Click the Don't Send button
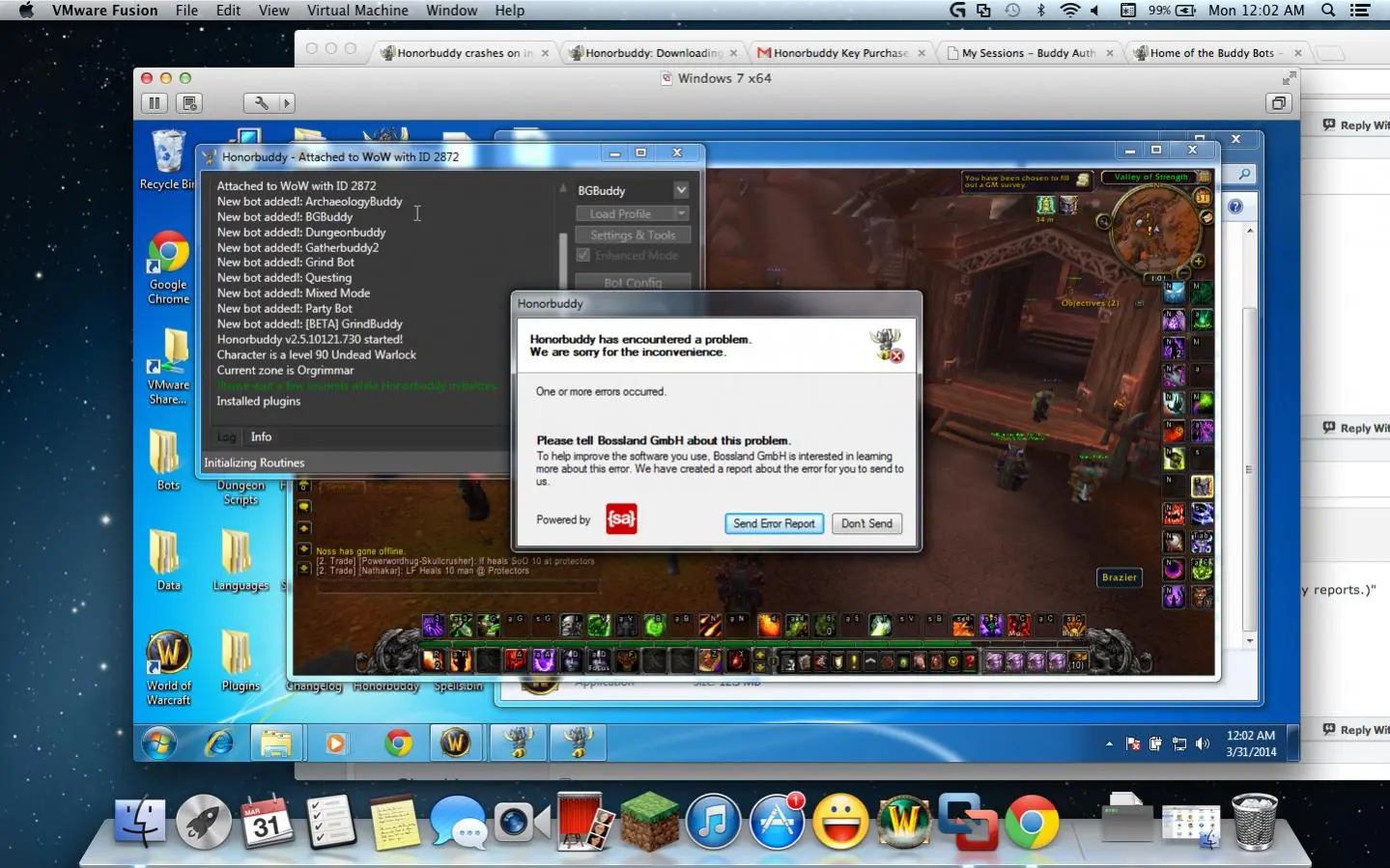 click(x=866, y=523)
